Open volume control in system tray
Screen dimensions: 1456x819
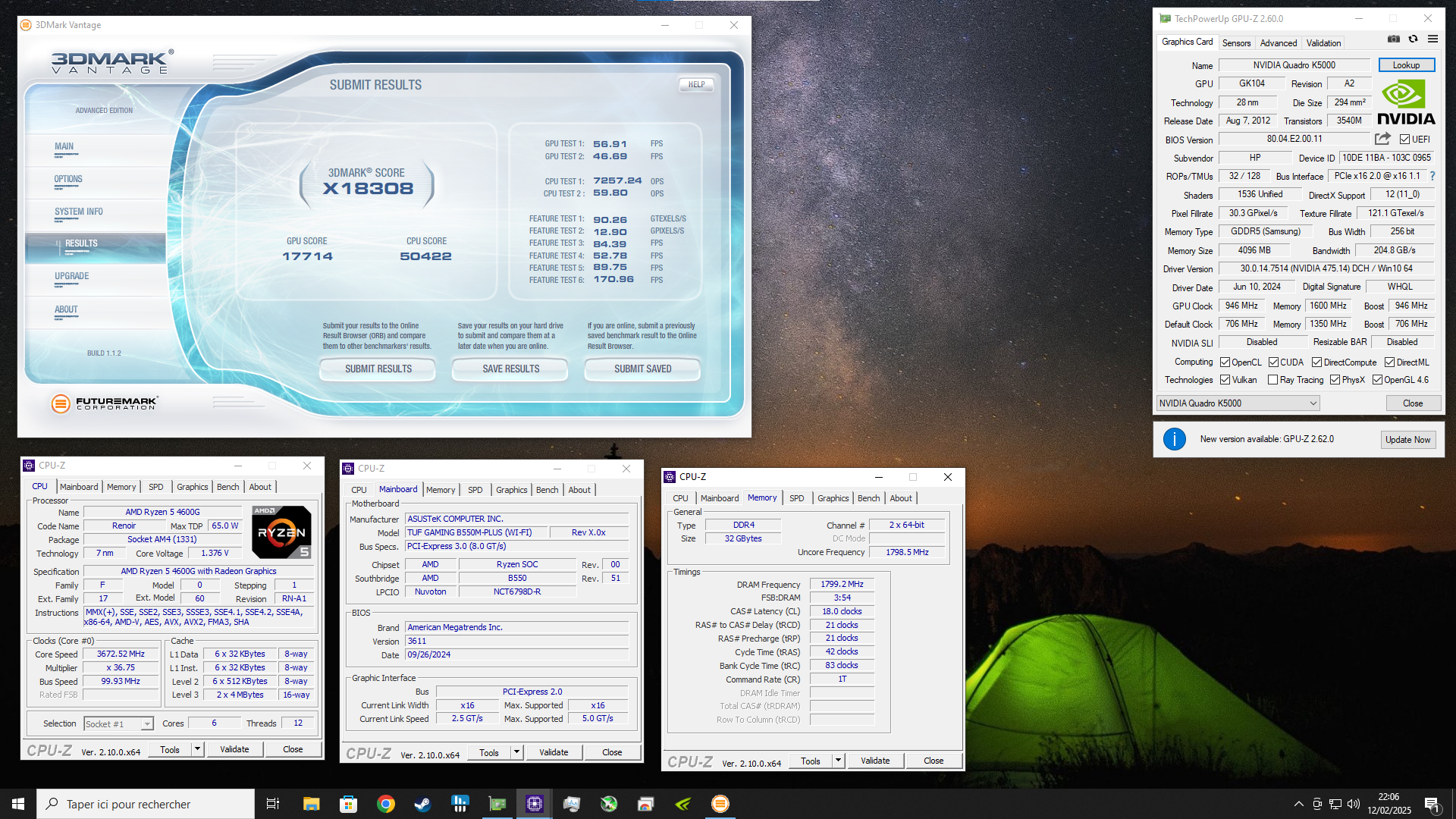[1354, 804]
